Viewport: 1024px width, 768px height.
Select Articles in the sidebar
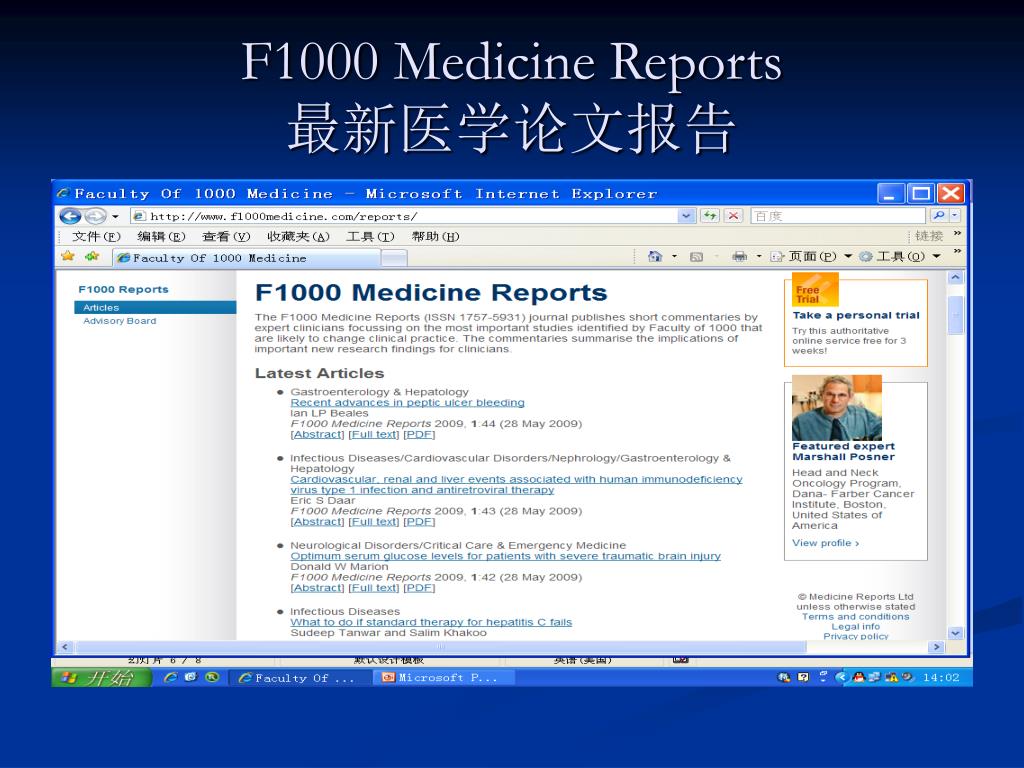(x=155, y=308)
